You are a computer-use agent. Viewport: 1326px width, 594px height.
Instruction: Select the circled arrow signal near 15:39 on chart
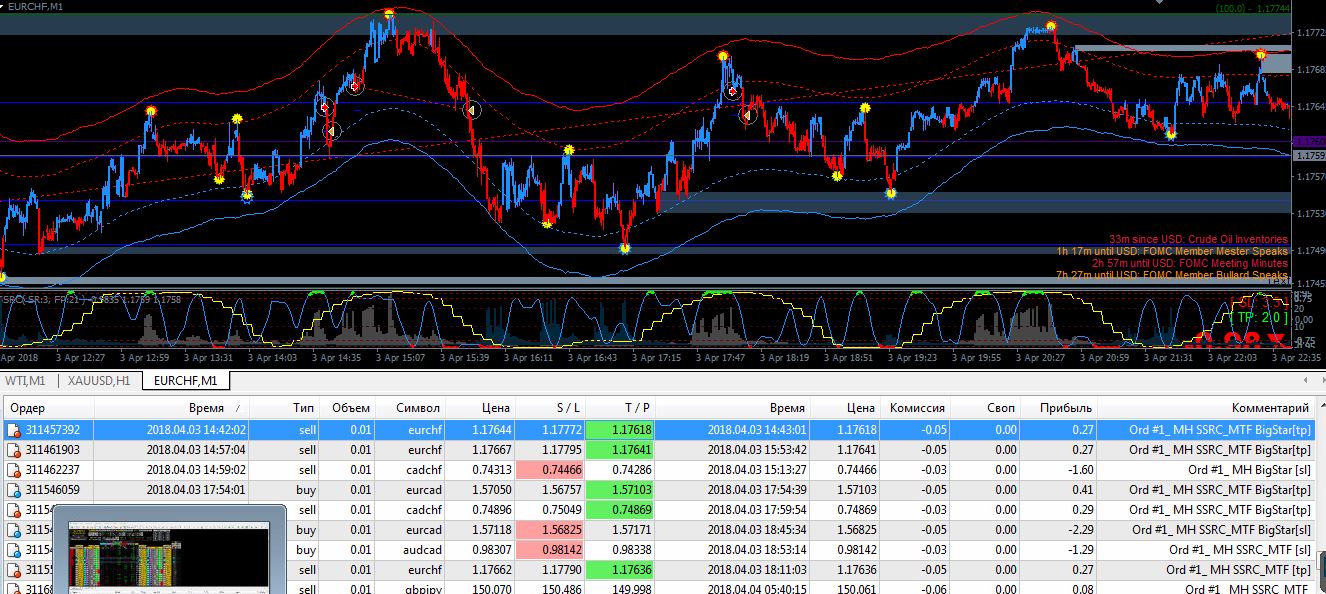(472, 111)
